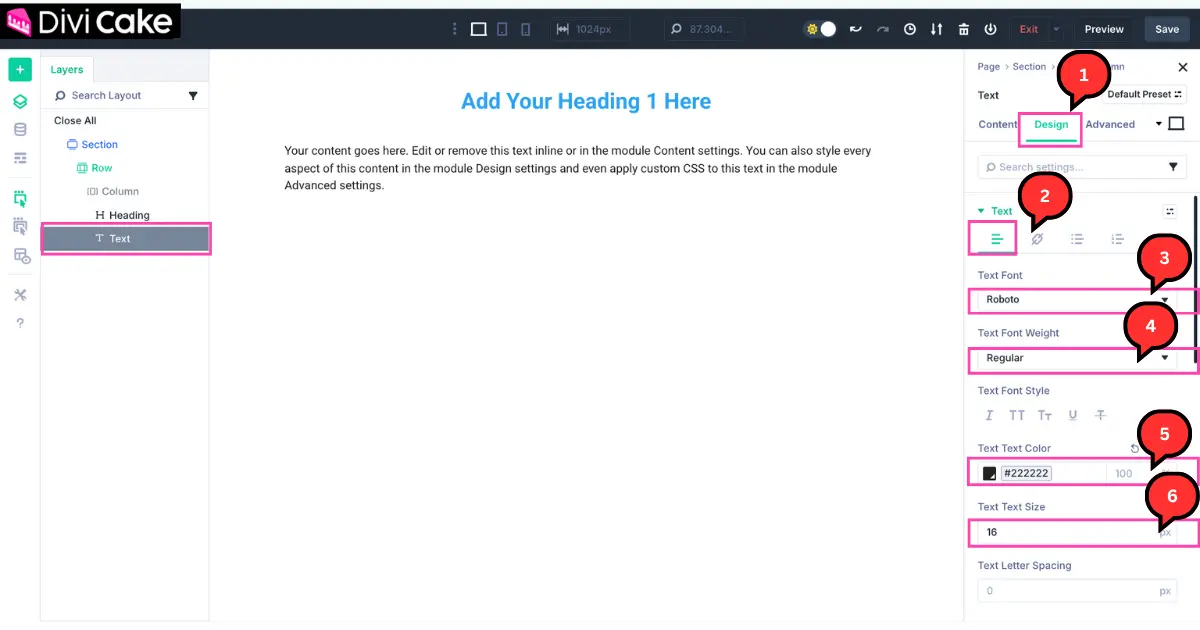The height and width of the screenshot is (630, 1200).
Task: Click the power icon in top bar
Action: (x=990, y=30)
